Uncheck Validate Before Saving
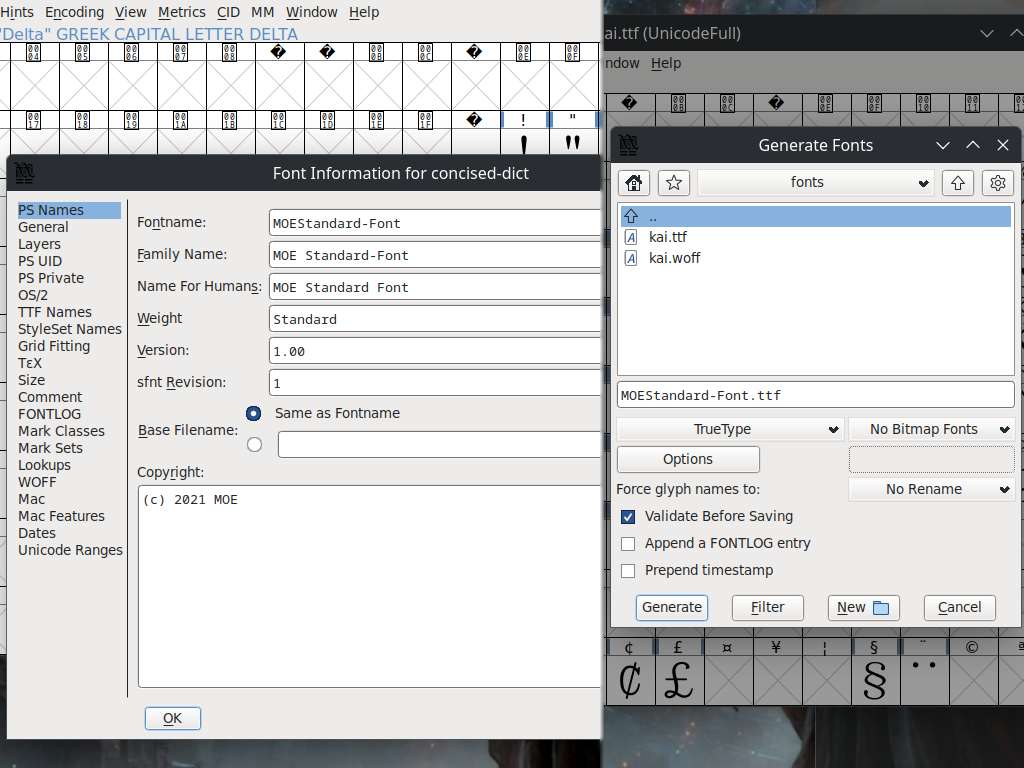The height and width of the screenshot is (768, 1024). click(x=628, y=517)
